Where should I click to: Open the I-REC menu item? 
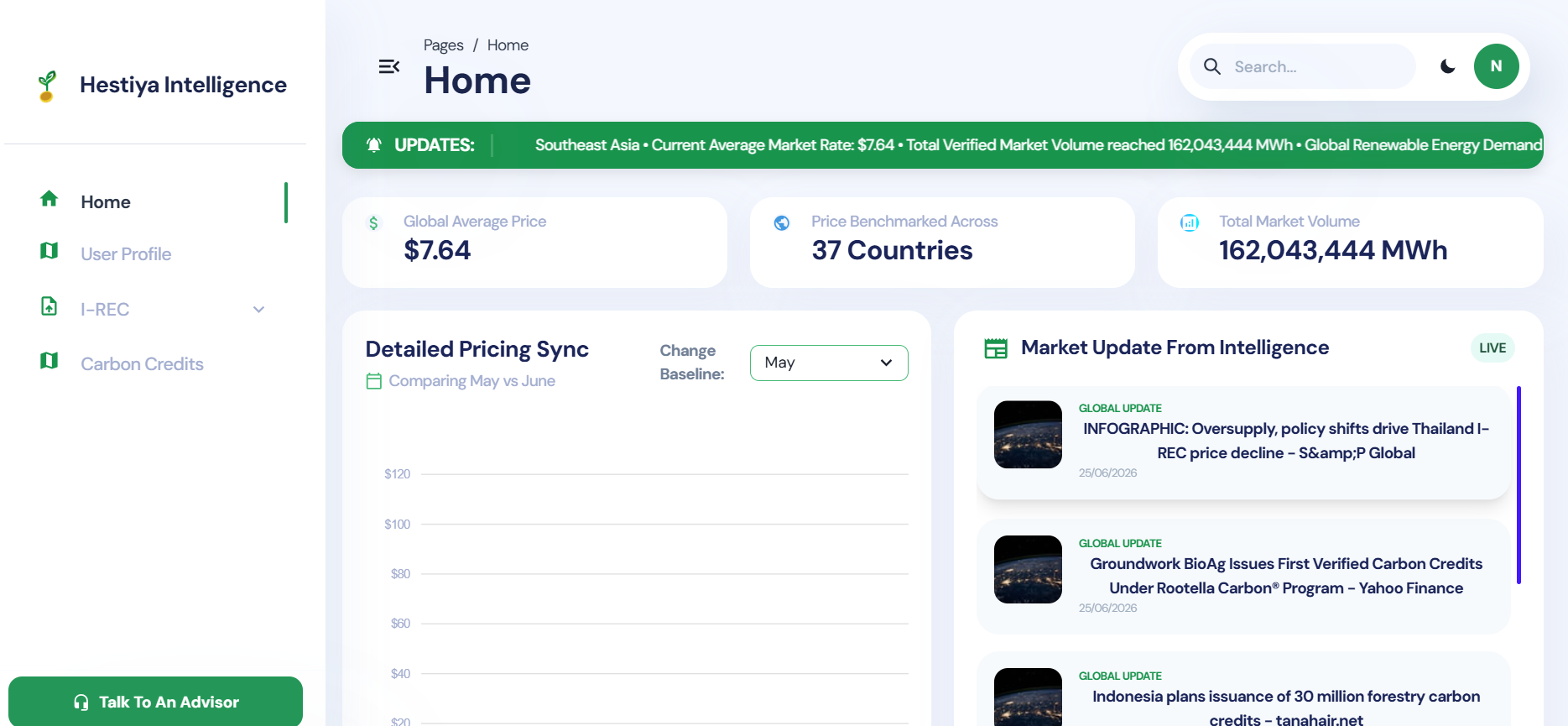coord(105,310)
